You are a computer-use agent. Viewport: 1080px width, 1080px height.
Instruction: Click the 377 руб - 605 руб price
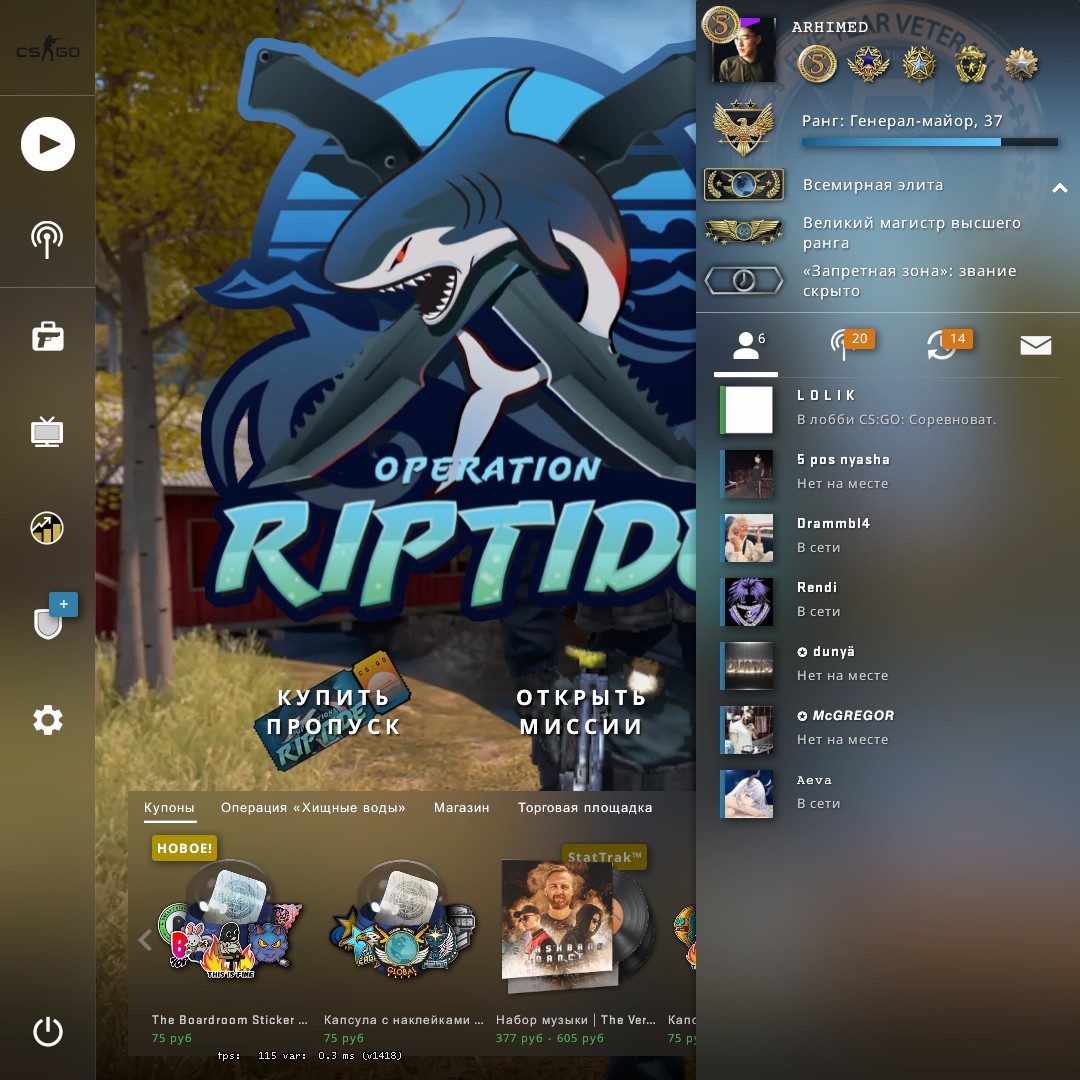(x=550, y=1038)
